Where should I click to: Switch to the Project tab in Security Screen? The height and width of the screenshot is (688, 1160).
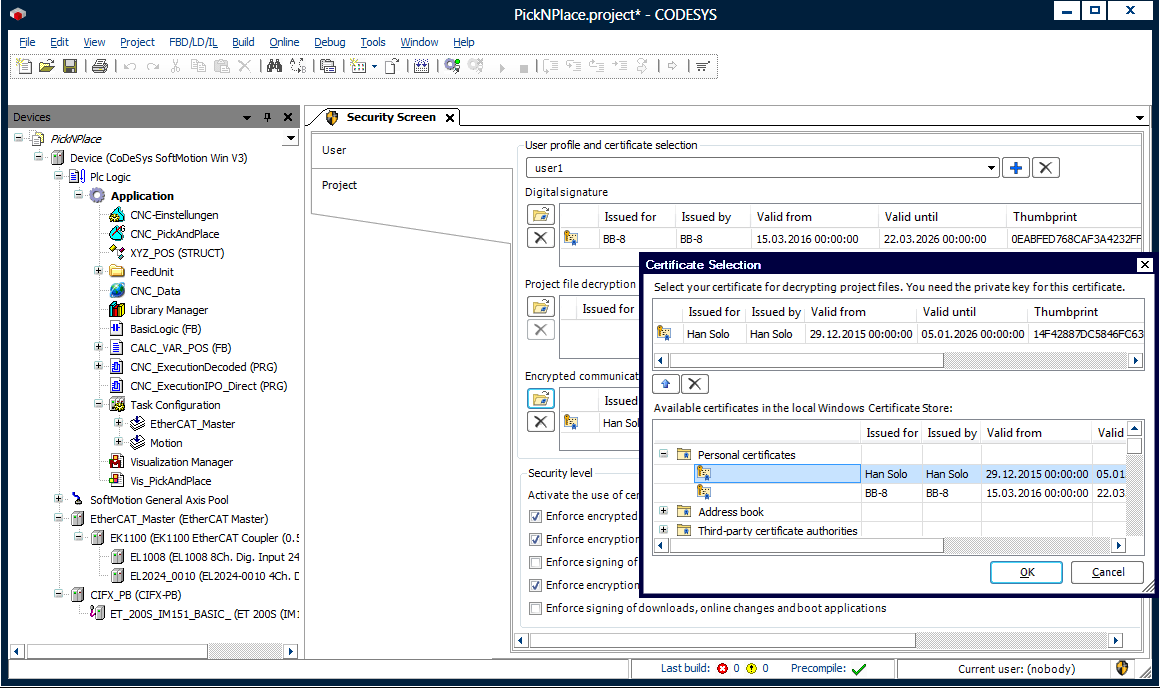click(x=340, y=185)
